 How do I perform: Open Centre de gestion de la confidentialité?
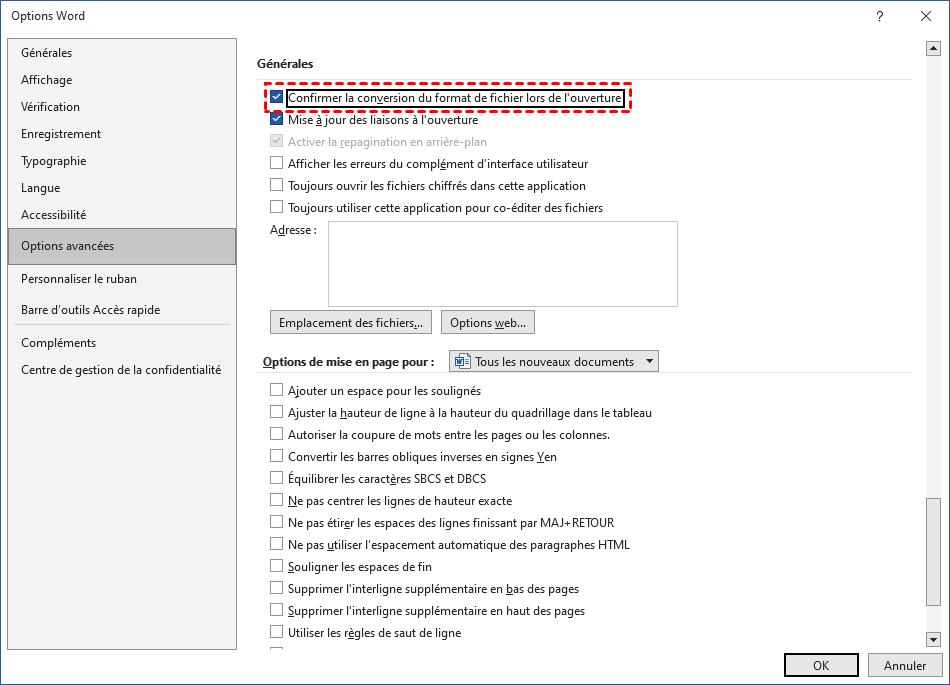click(121, 370)
